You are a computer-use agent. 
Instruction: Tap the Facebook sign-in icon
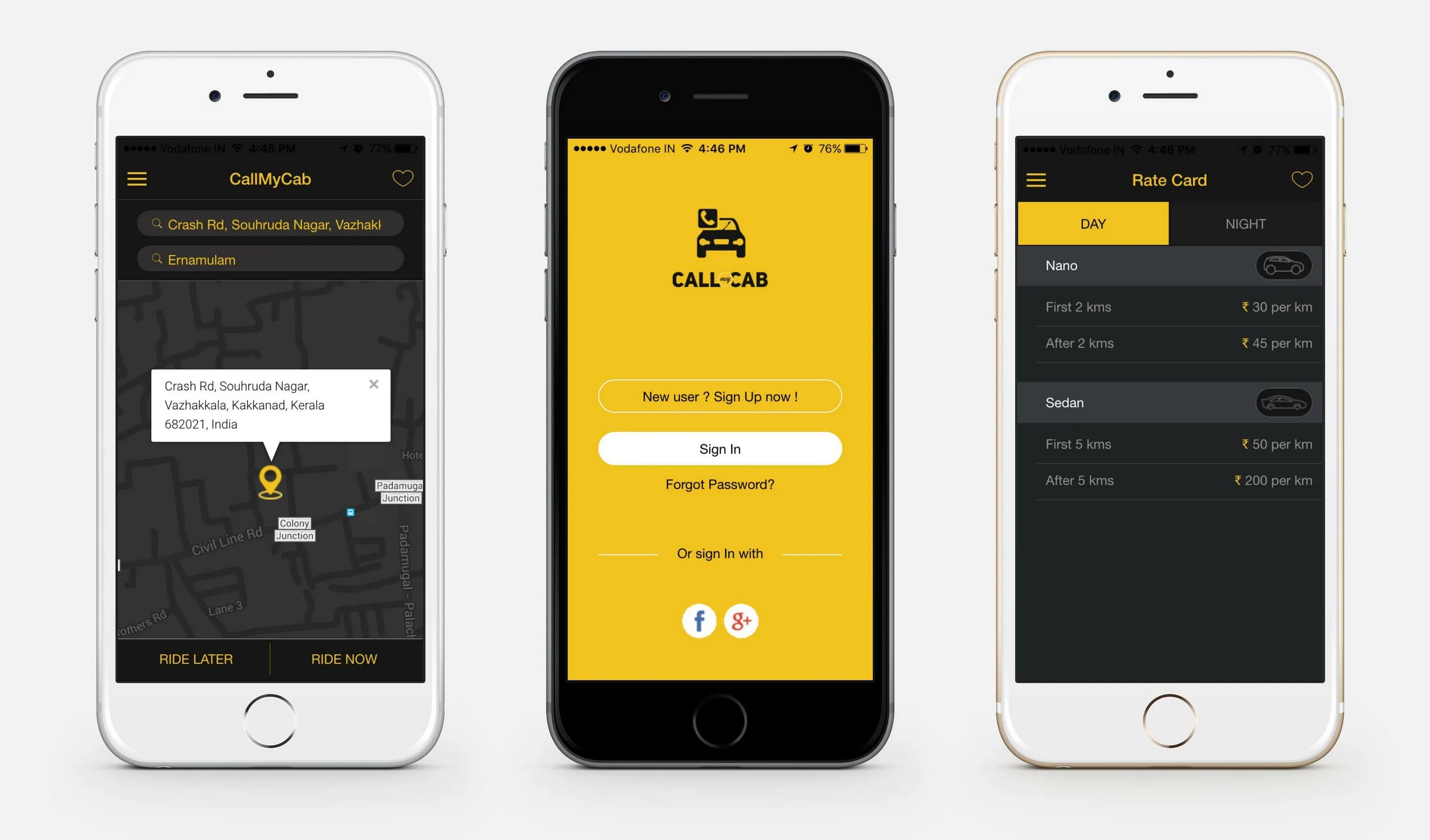coord(696,620)
